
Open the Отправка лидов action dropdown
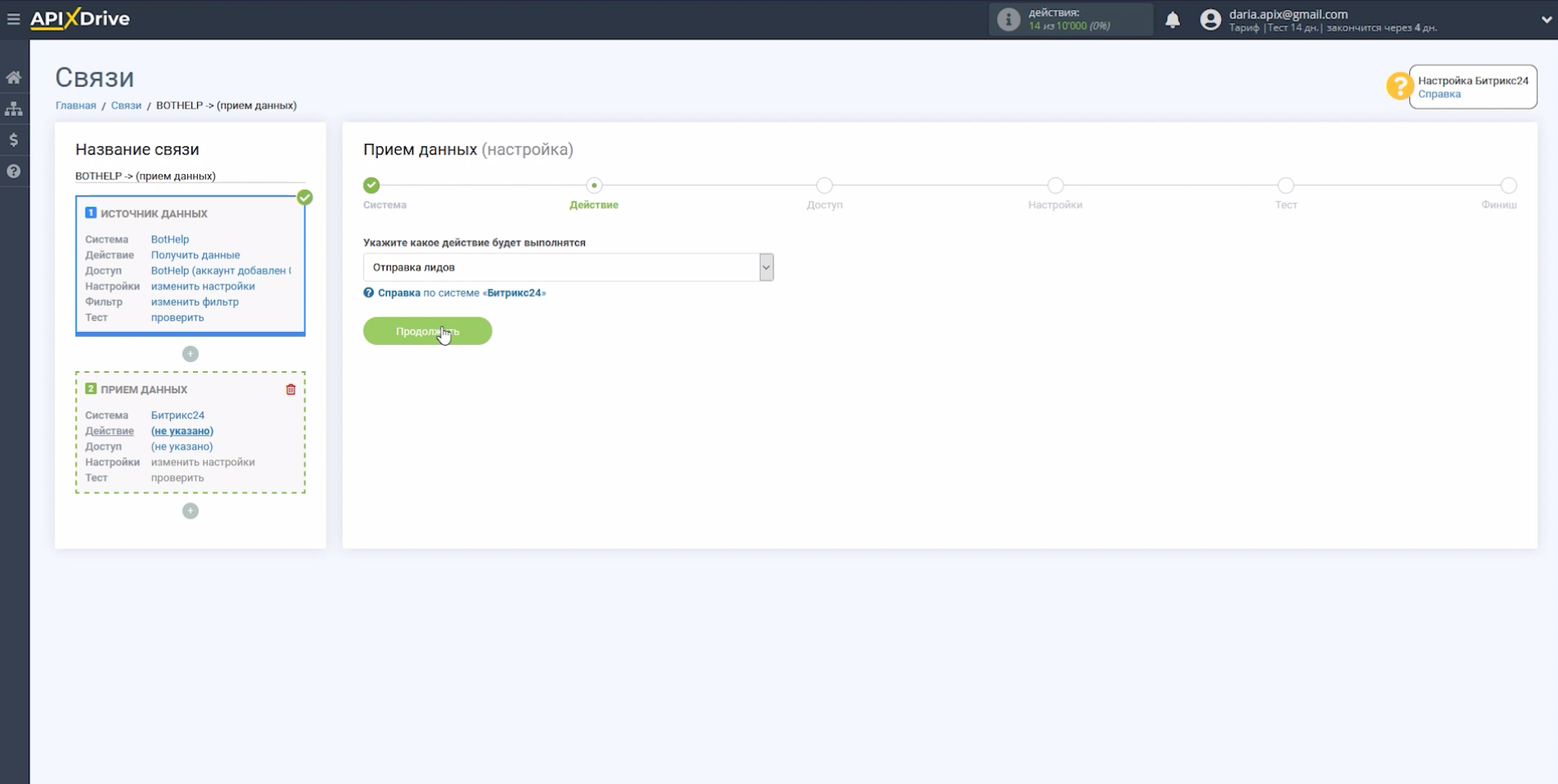click(568, 267)
